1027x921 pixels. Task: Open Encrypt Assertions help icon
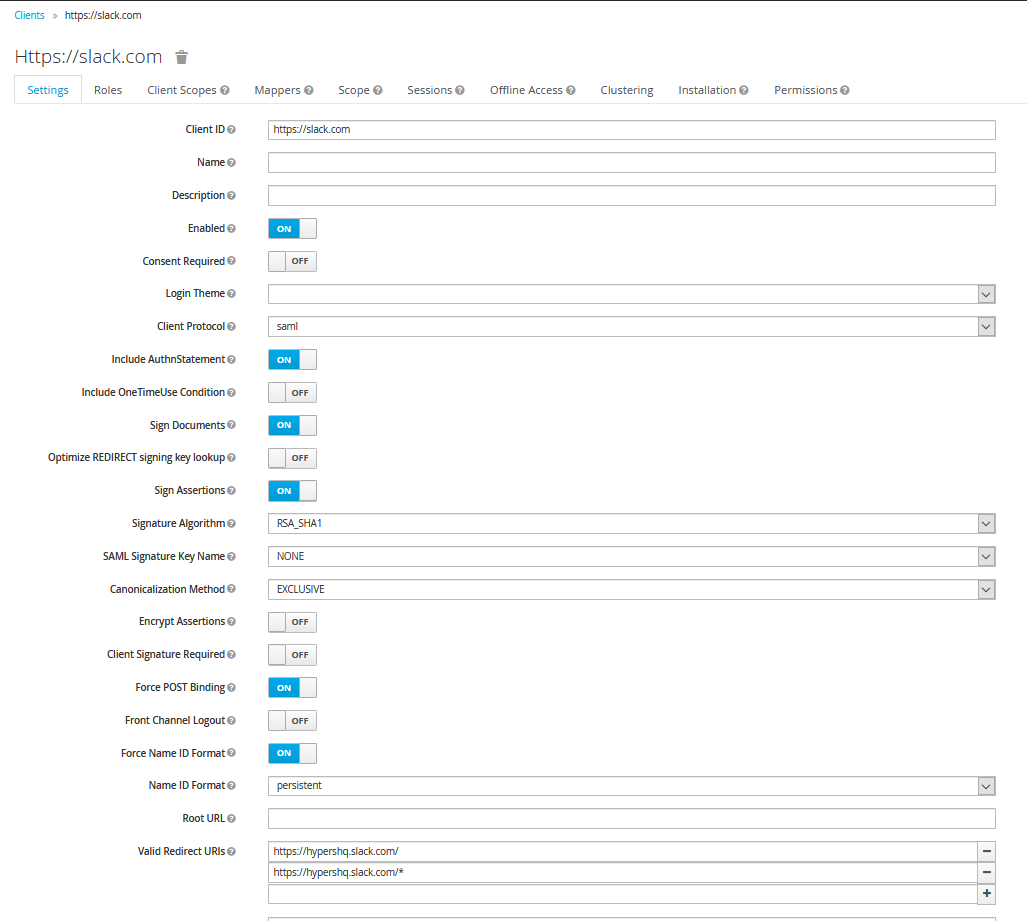[231, 622]
